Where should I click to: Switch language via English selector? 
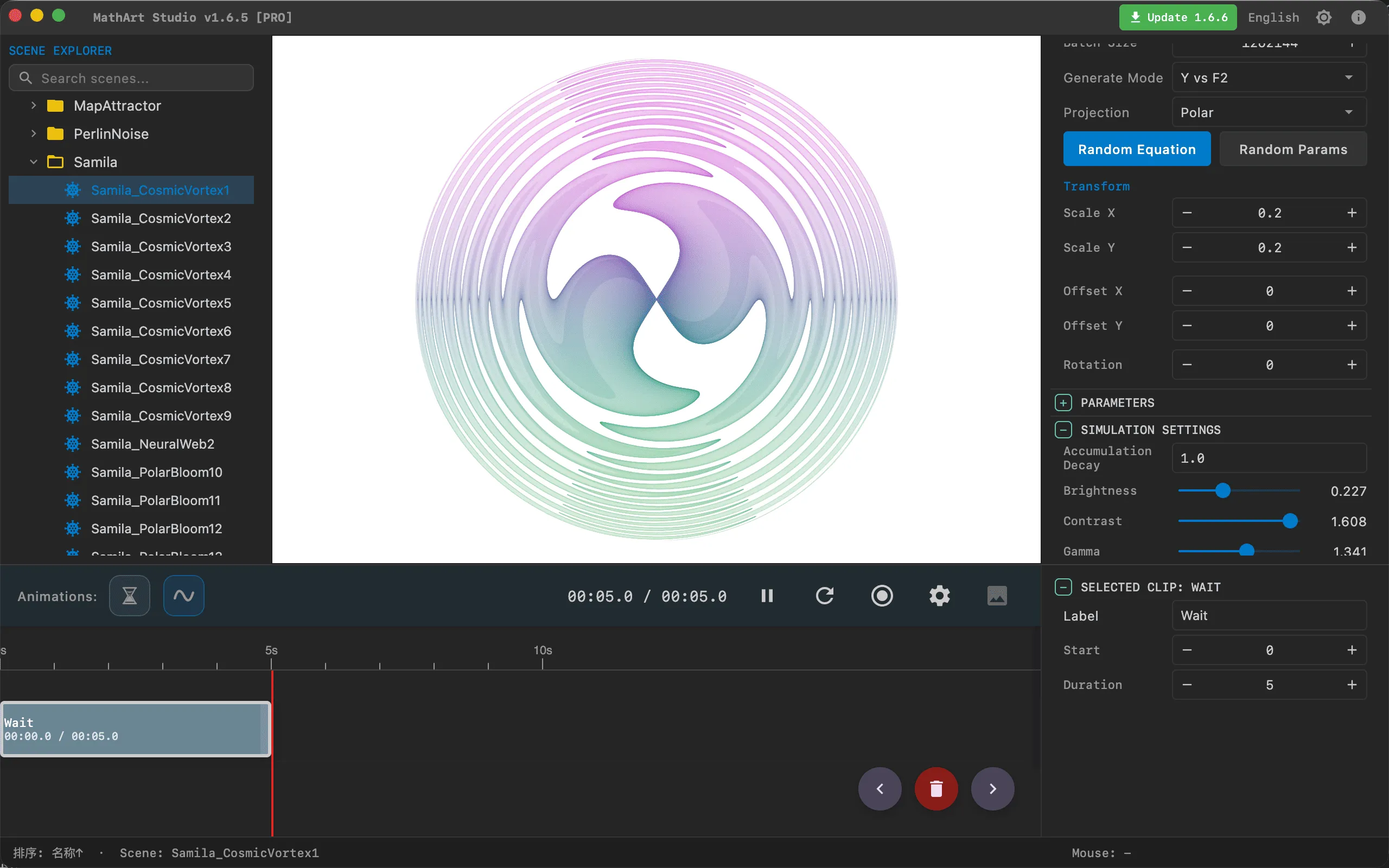[1273, 17]
